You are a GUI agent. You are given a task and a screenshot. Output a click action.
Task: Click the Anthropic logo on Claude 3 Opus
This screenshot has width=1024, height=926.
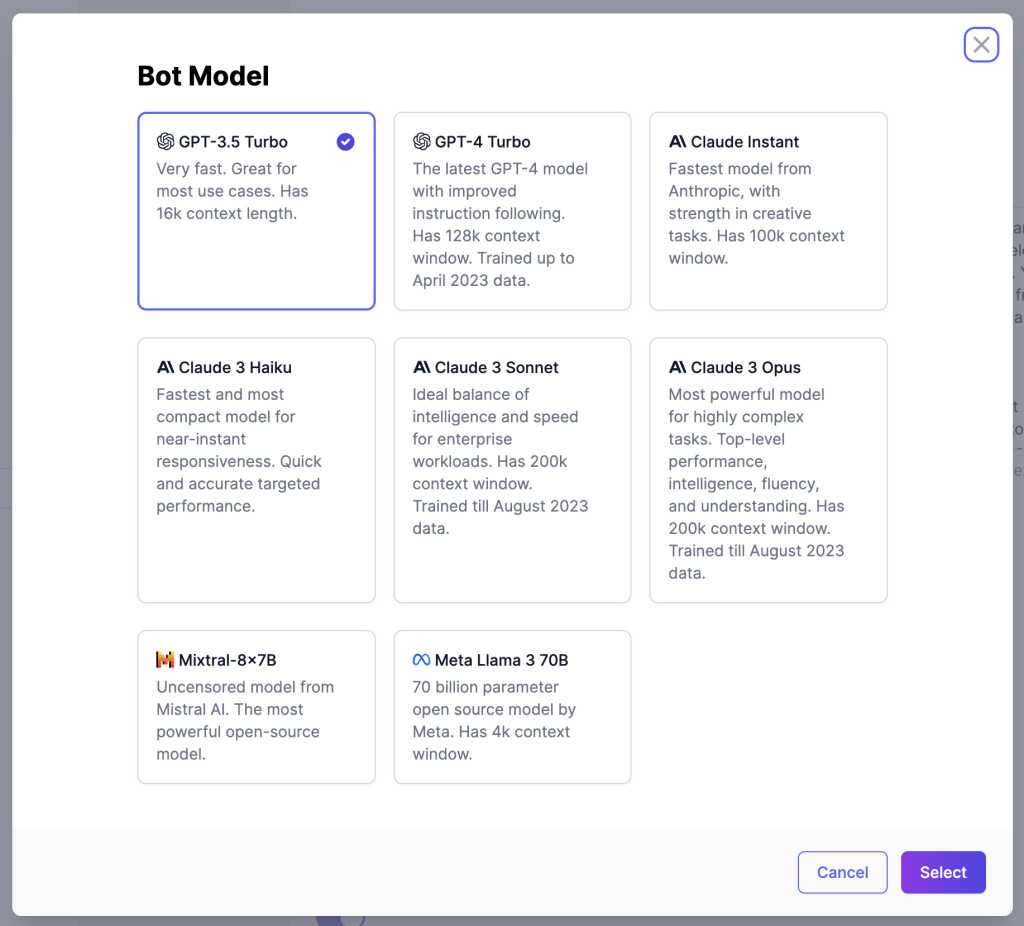[678, 367]
